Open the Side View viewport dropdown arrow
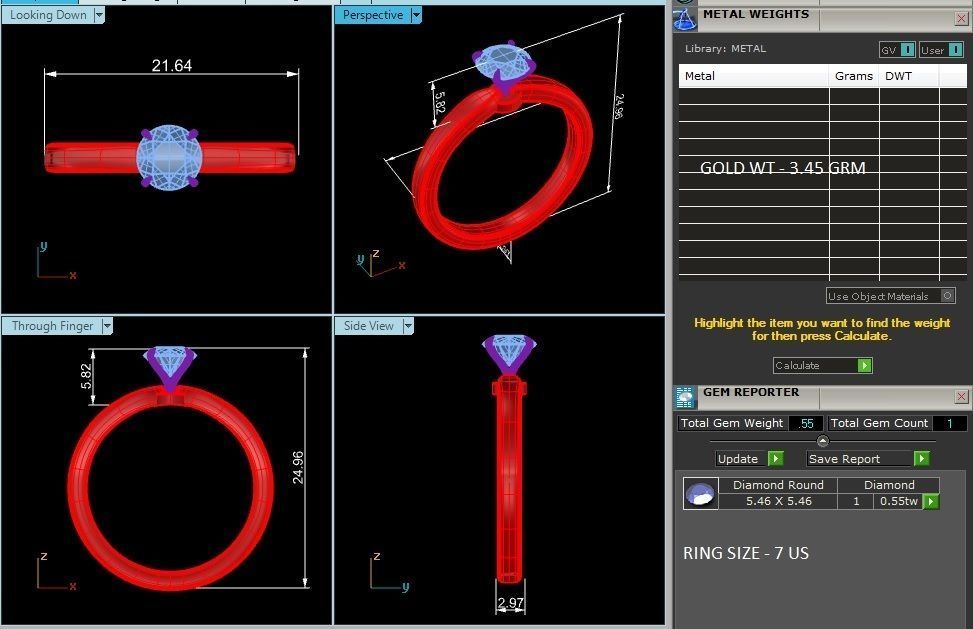 coord(408,326)
